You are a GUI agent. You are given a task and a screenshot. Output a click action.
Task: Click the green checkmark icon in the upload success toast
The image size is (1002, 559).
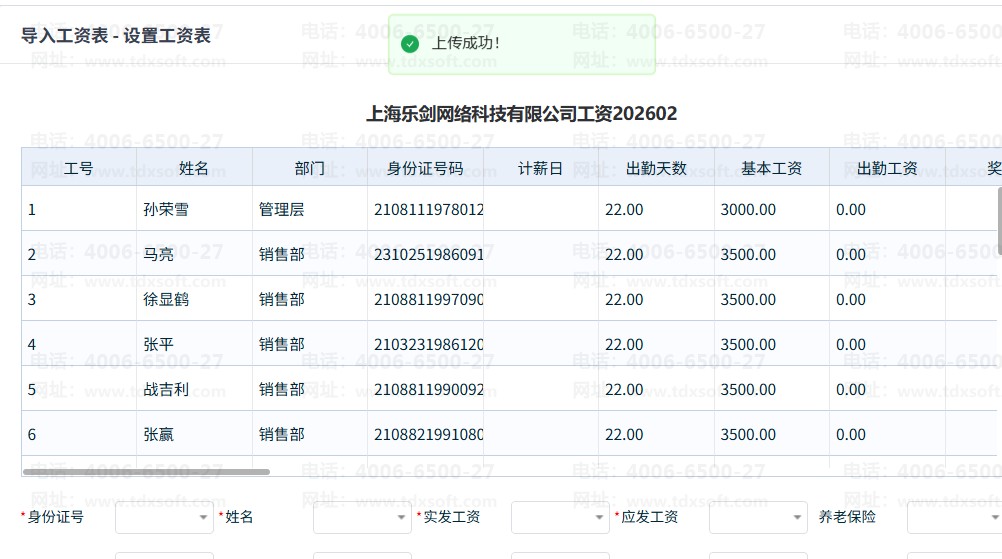pyautogui.click(x=409, y=44)
